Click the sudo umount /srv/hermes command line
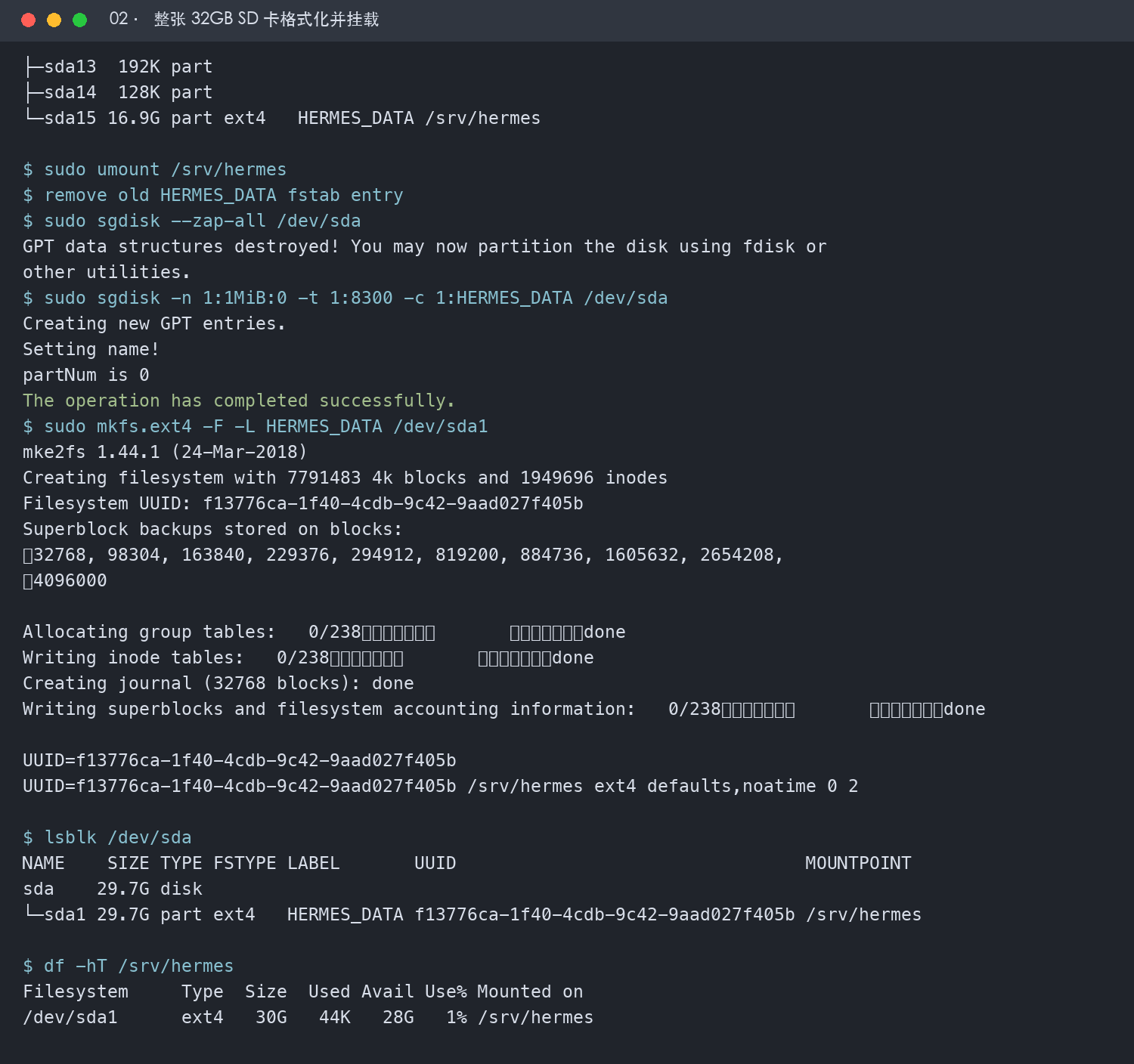This screenshot has width=1134, height=1064. pyautogui.click(x=155, y=169)
